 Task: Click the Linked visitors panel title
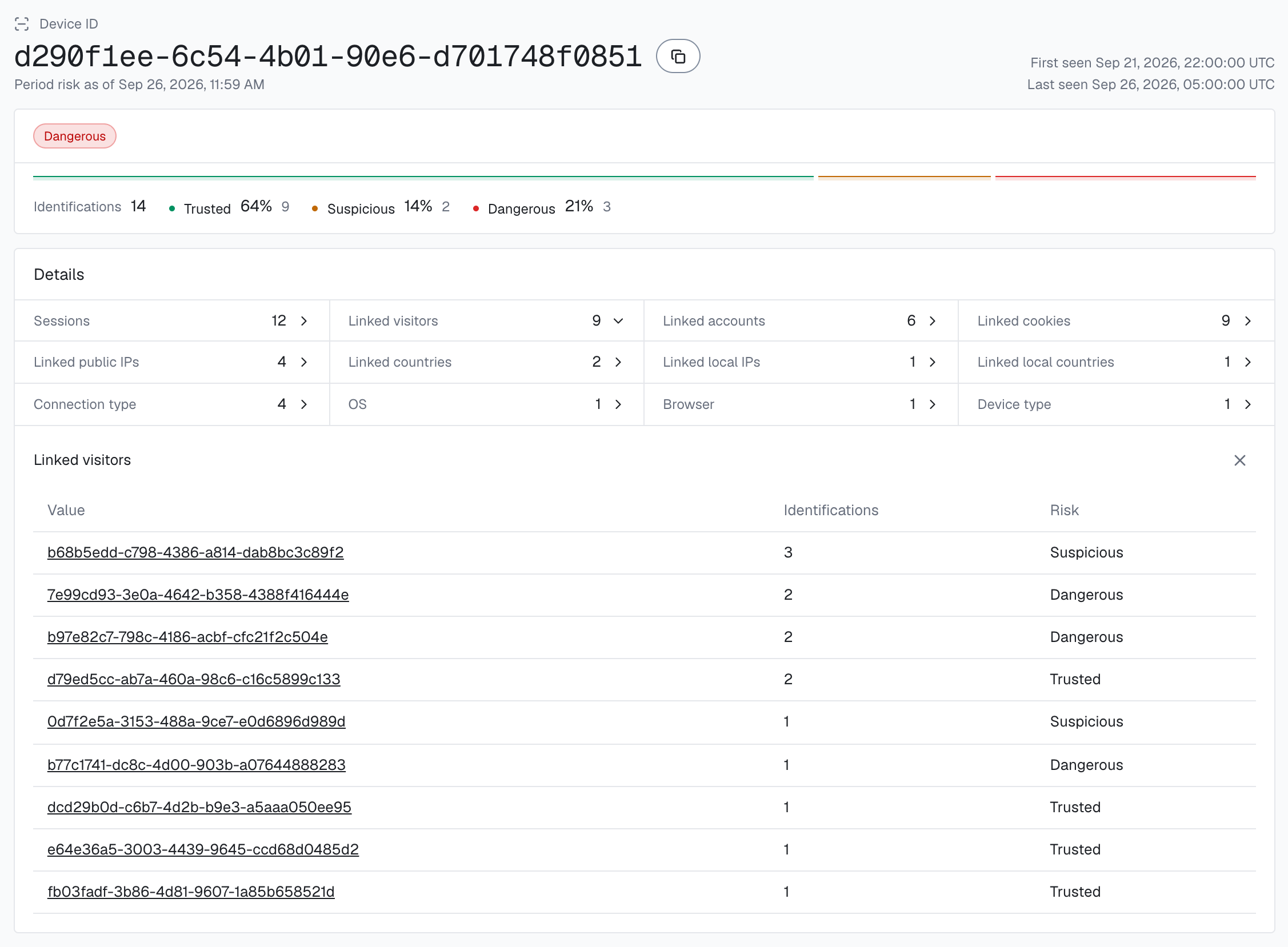coord(82,460)
